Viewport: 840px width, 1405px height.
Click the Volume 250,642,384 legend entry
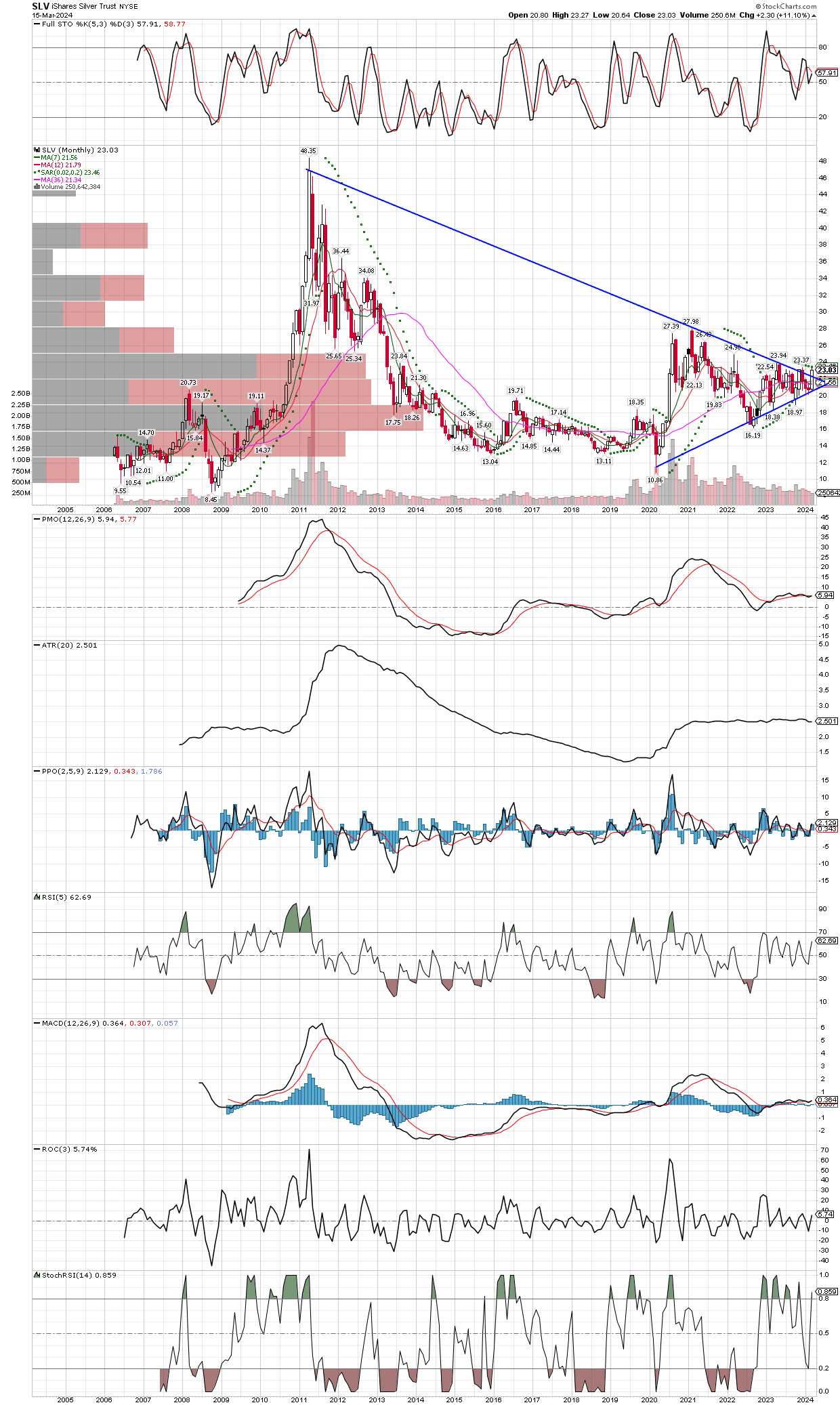pyautogui.click(x=70, y=186)
